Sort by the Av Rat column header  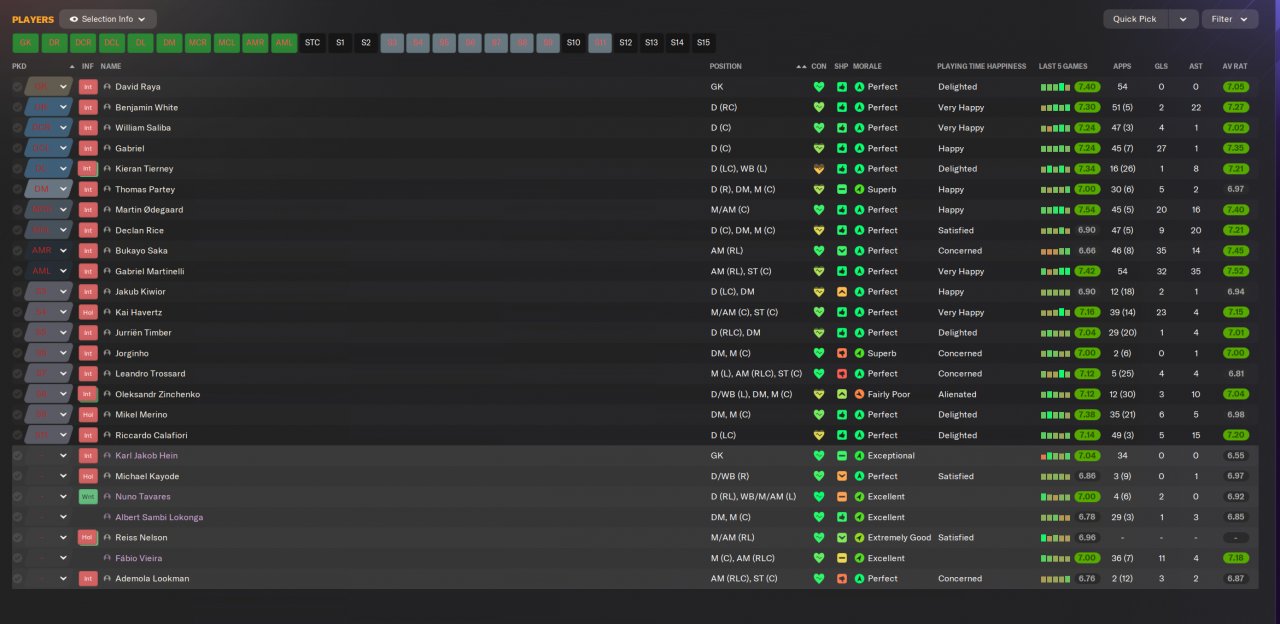pos(1235,66)
